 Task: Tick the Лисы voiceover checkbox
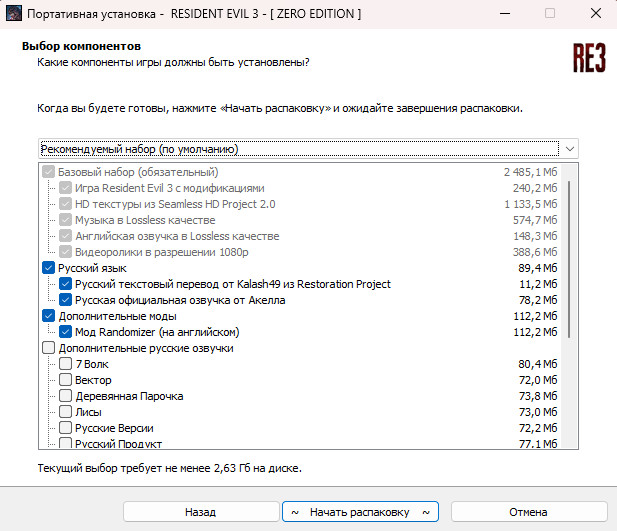point(66,412)
